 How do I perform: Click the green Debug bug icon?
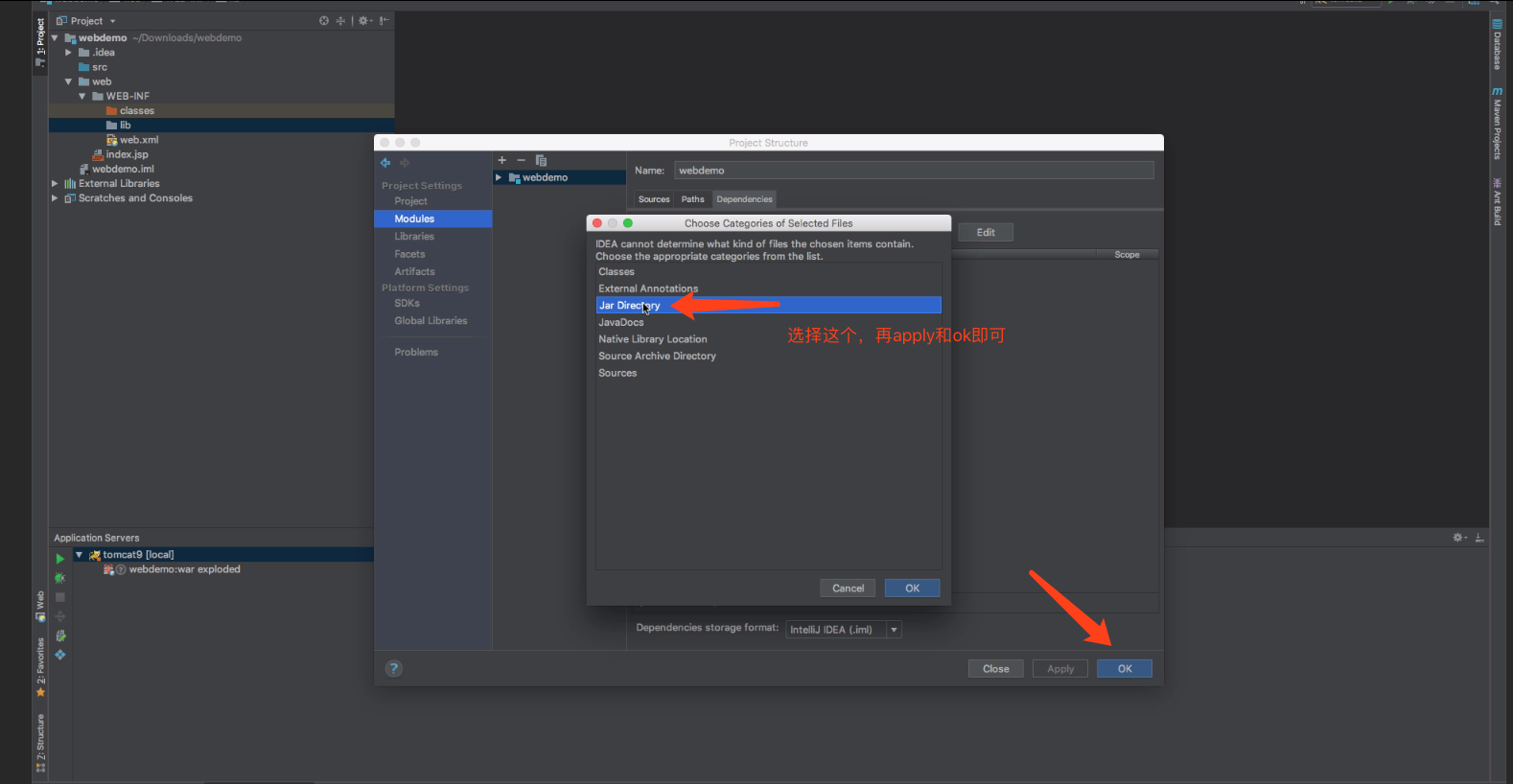[59, 578]
